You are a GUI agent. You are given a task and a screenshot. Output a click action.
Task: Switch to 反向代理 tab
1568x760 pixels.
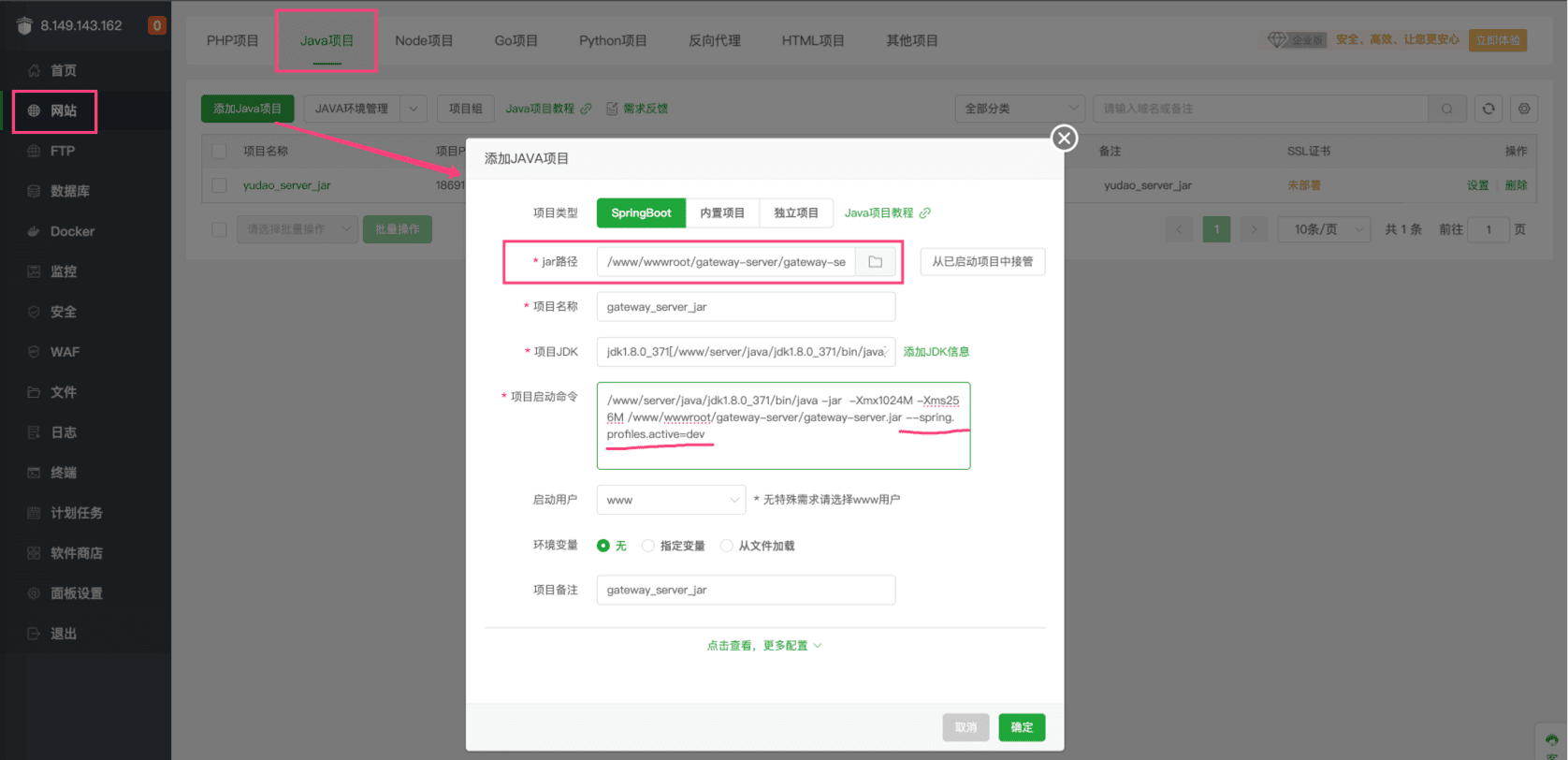pyautogui.click(x=715, y=40)
